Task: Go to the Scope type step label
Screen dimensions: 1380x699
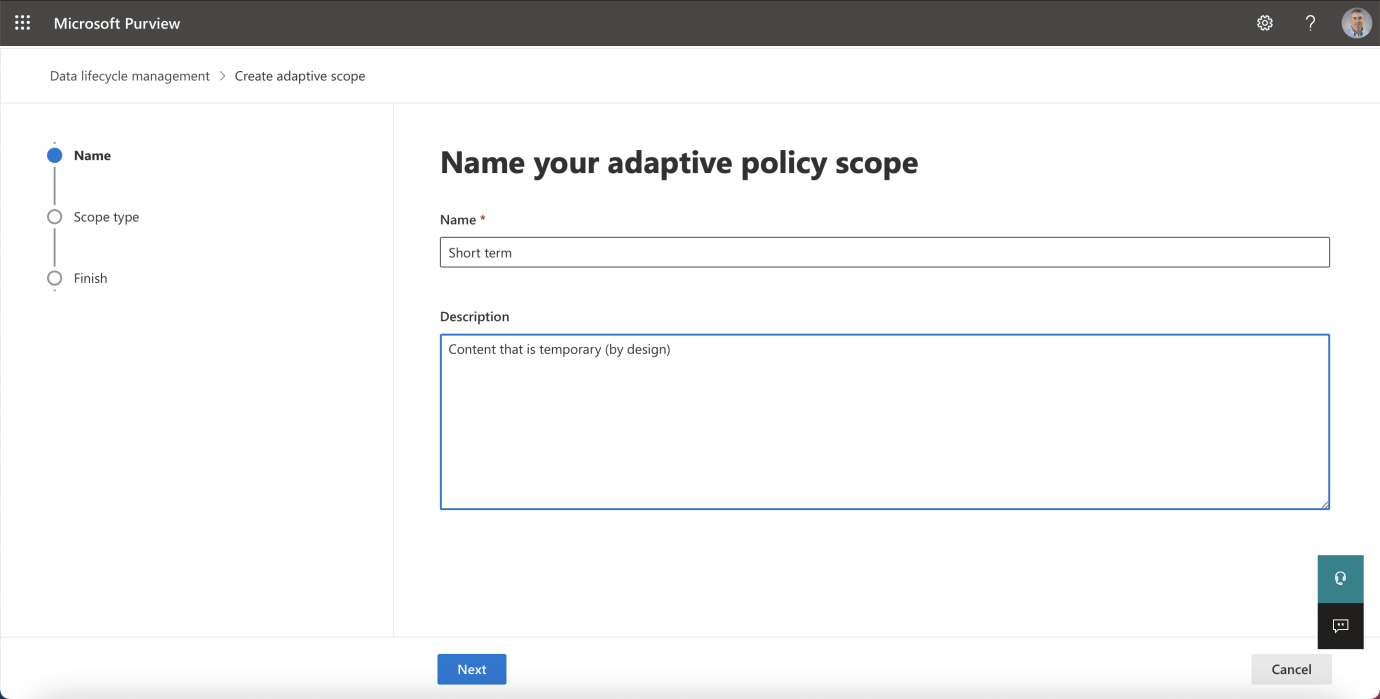Action: tap(106, 217)
